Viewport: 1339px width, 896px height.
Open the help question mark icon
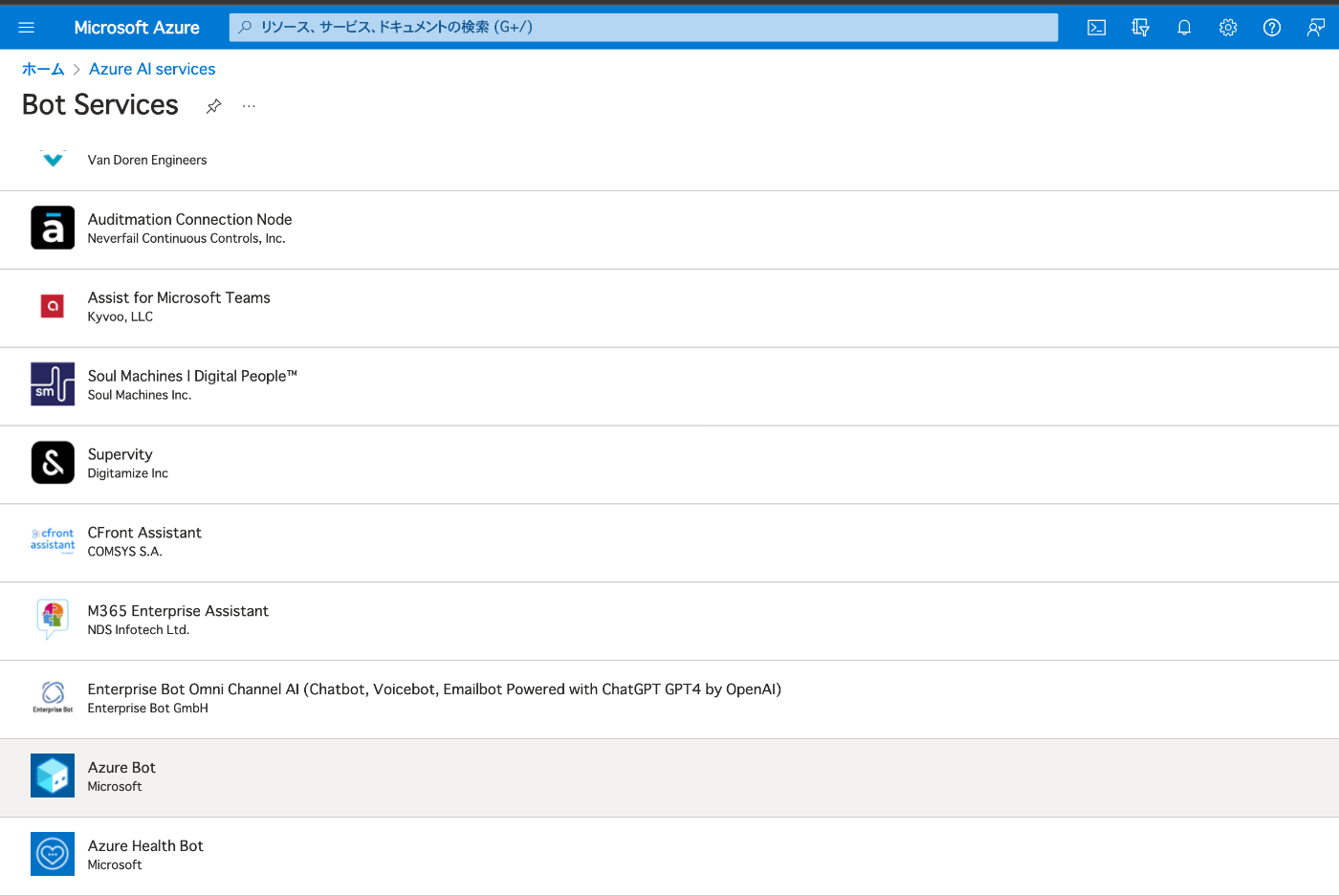[x=1272, y=28]
